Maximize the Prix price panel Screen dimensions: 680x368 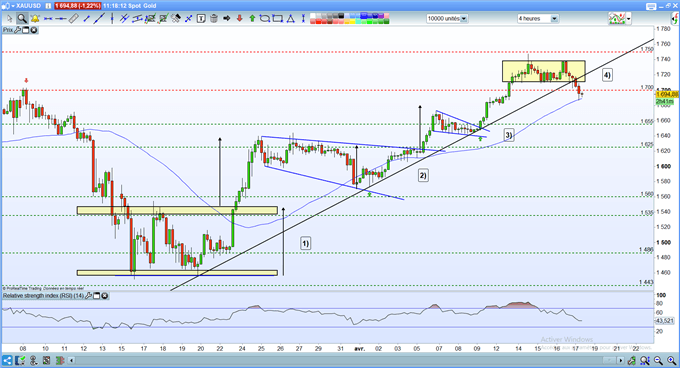[x=25, y=30]
